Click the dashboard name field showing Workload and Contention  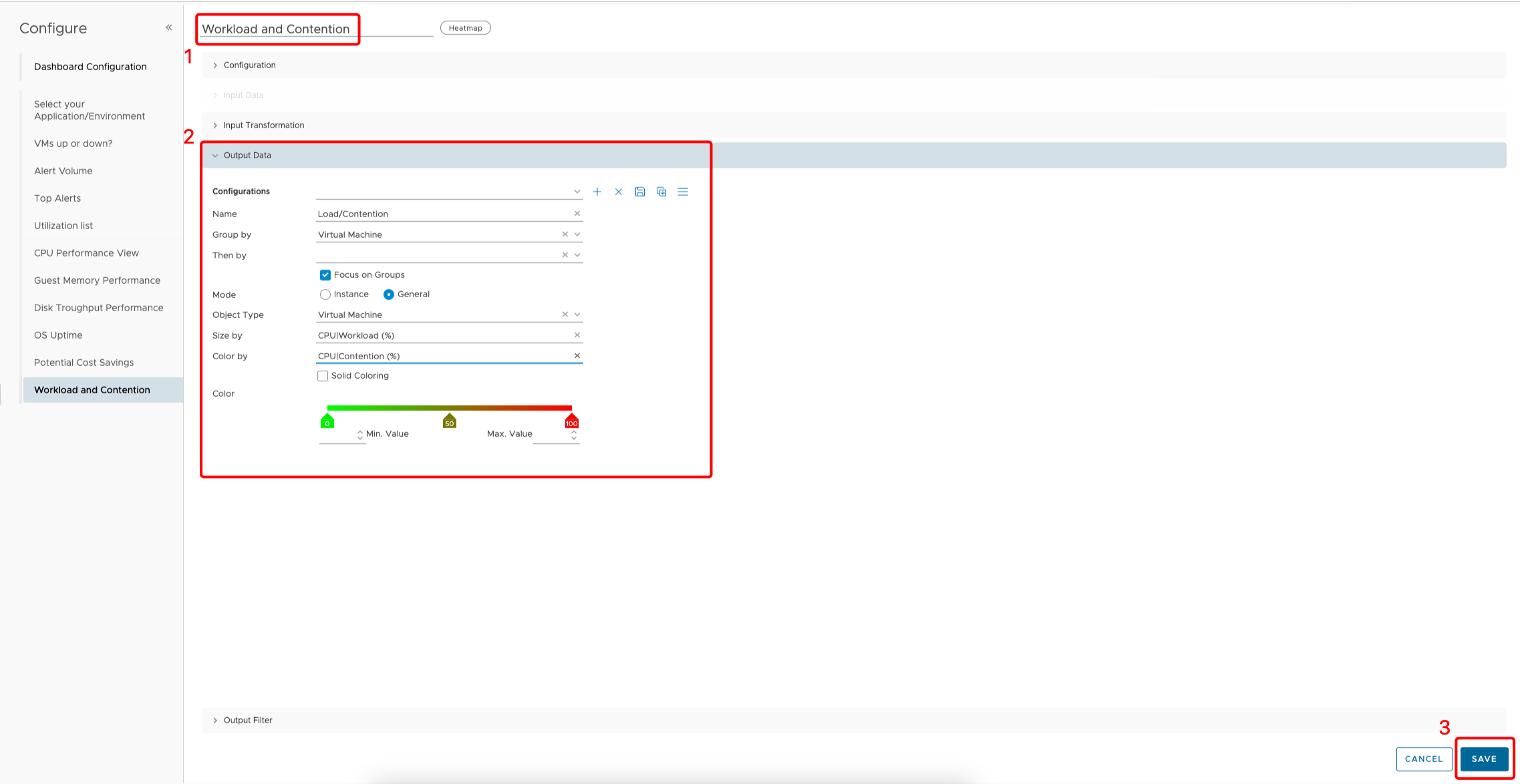(x=277, y=29)
